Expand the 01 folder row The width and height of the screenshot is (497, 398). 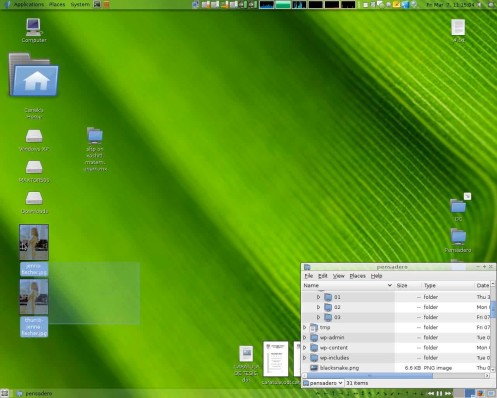(318, 297)
